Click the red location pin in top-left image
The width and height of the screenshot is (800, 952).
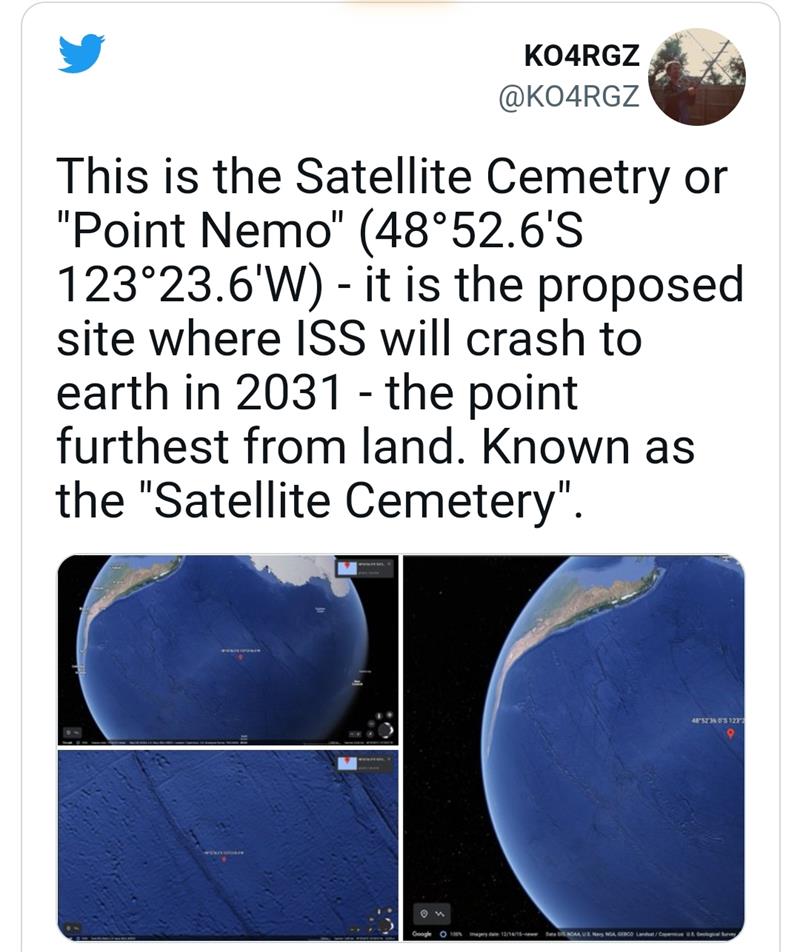[x=240, y=658]
